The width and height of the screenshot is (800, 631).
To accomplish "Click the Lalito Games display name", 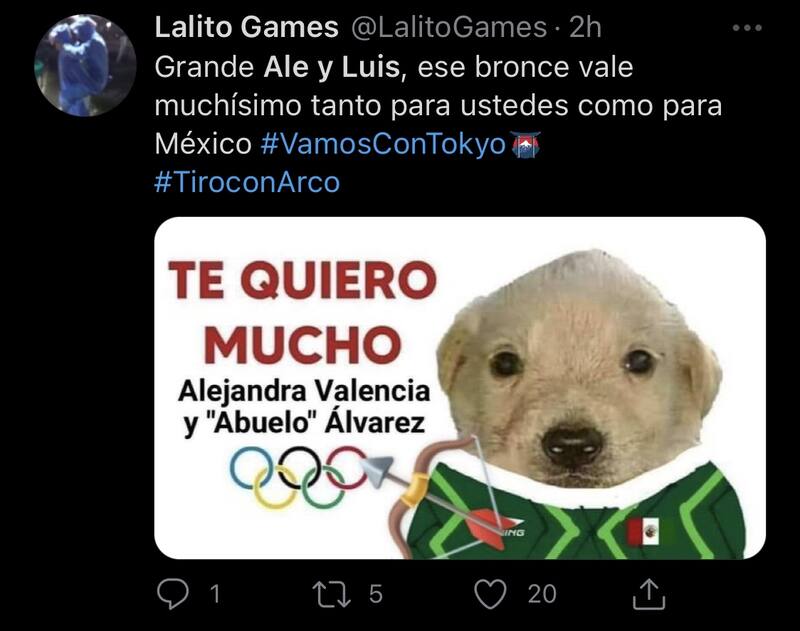I will [246, 27].
